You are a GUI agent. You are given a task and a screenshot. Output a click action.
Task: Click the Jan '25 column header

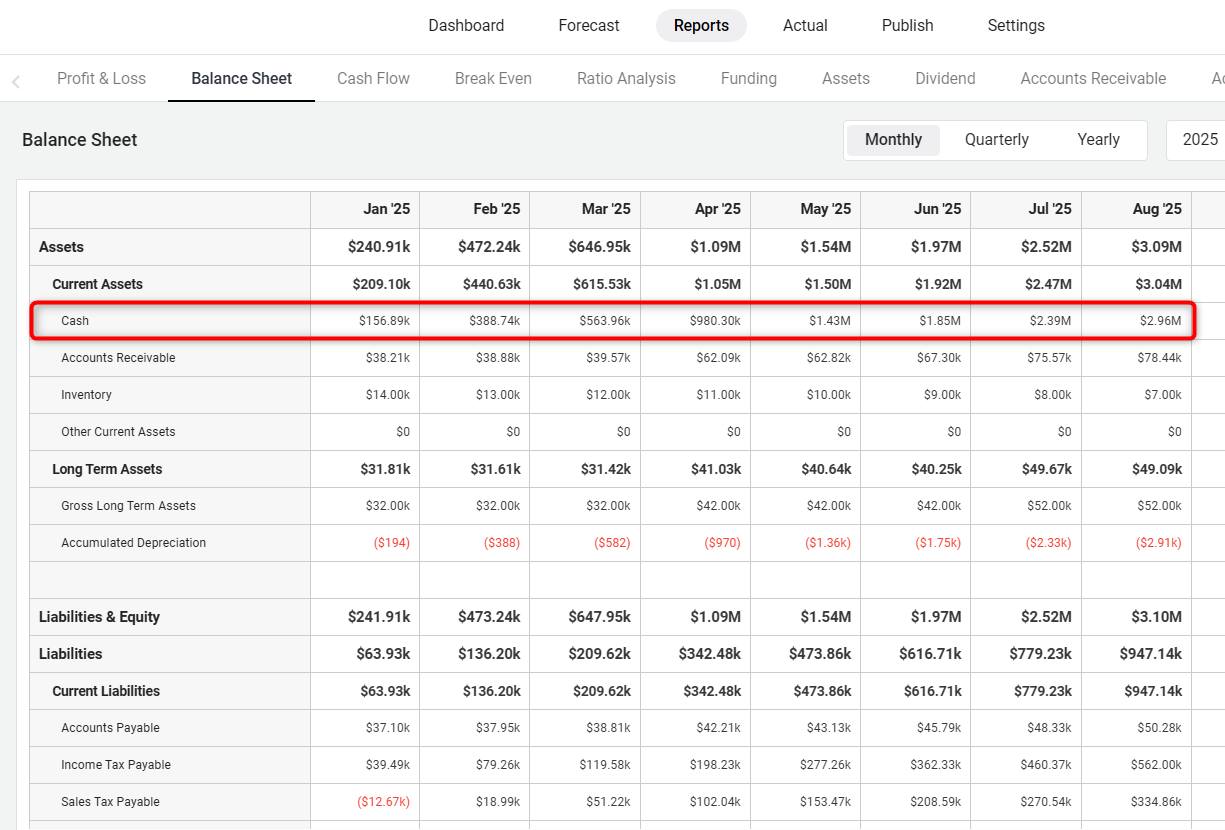pyautogui.click(x=386, y=209)
